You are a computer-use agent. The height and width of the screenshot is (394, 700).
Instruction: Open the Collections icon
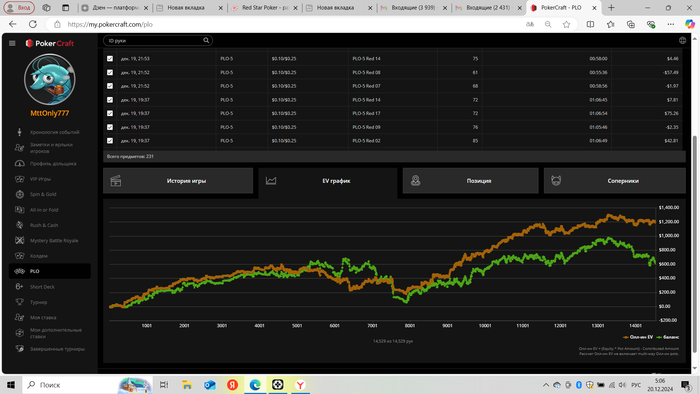click(630, 25)
